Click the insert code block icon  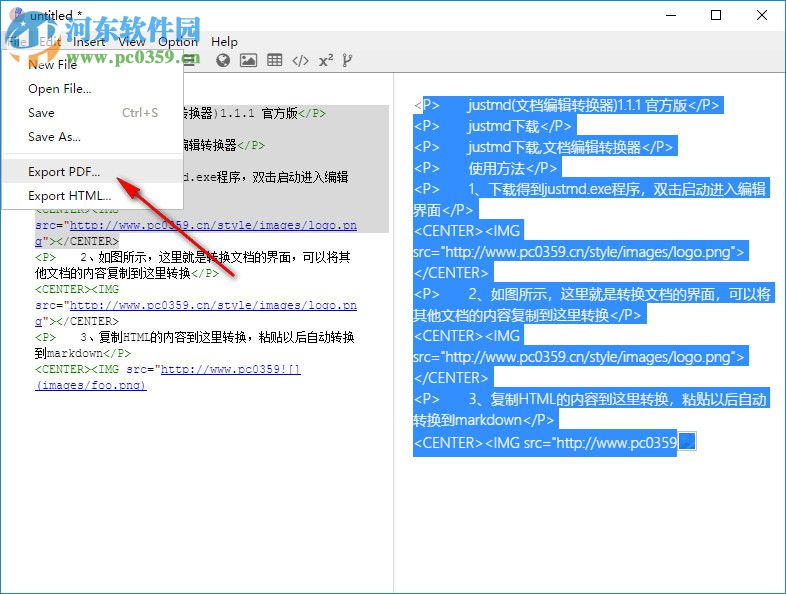coord(300,61)
